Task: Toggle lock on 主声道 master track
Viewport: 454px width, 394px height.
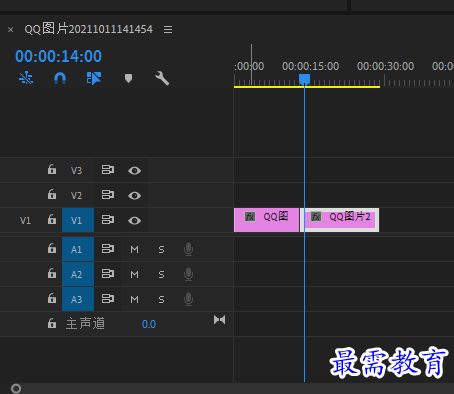Action: [x=52, y=323]
